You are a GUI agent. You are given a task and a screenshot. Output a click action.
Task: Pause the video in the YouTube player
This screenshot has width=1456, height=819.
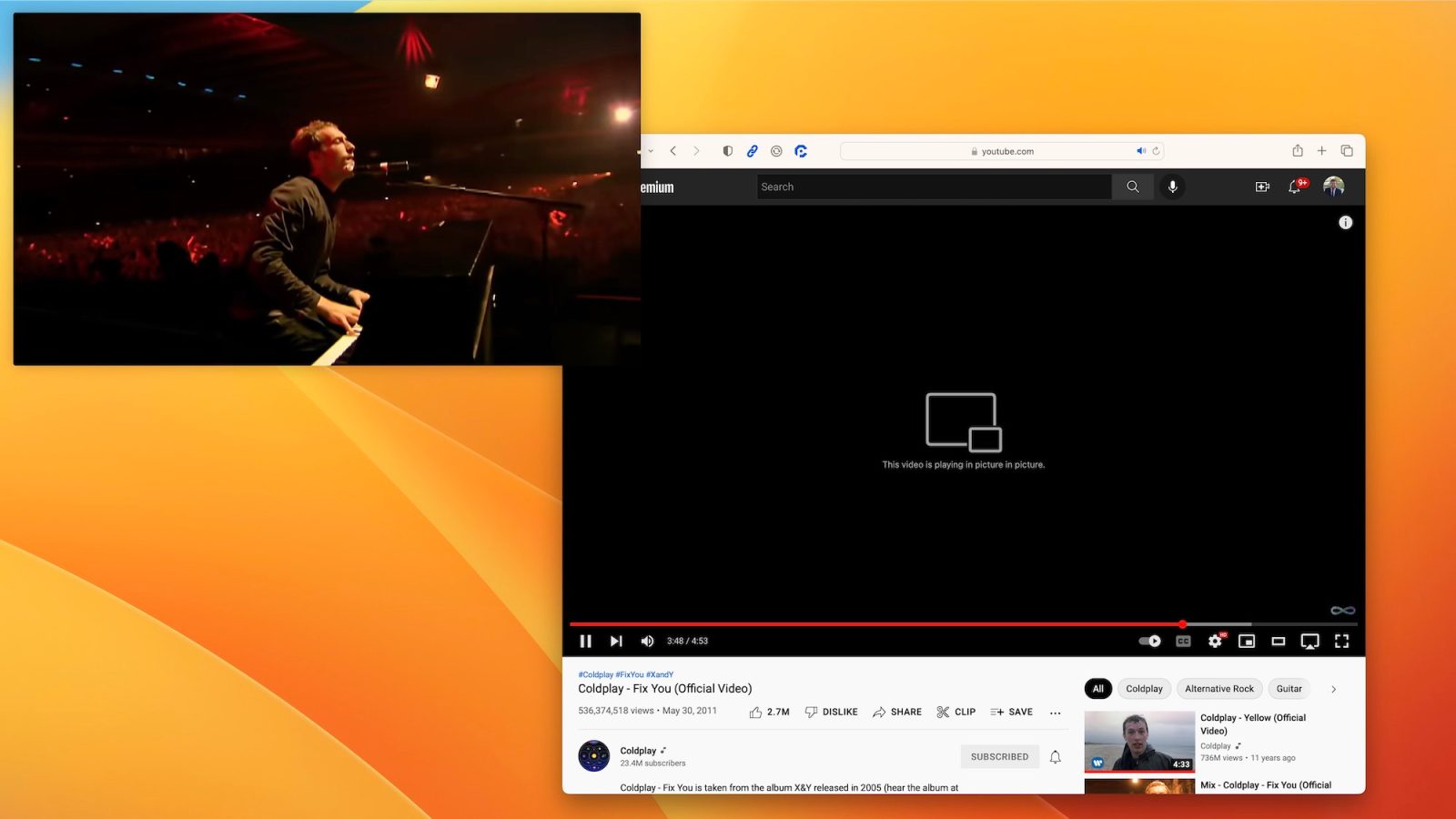click(x=585, y=642)
